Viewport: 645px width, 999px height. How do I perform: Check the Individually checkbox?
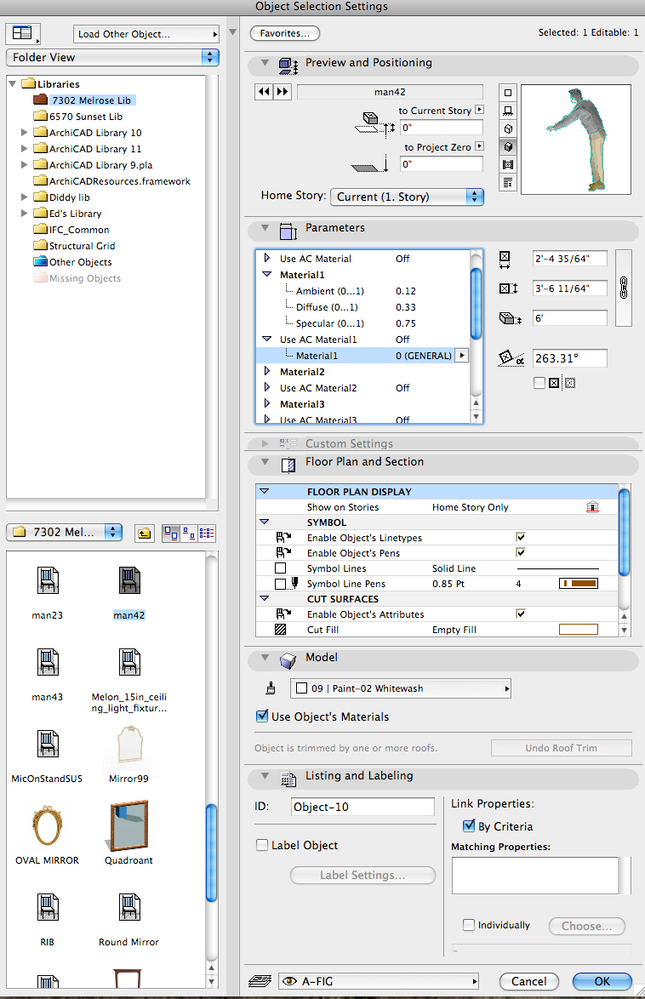click(x=469, y=924)
